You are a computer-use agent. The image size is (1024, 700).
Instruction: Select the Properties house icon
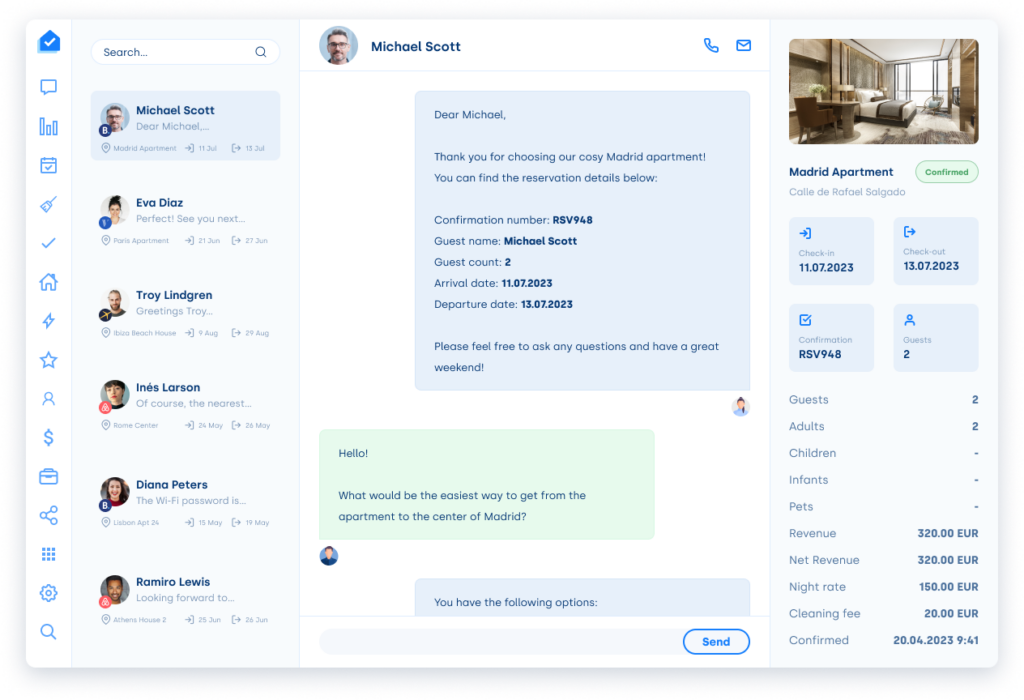[47, 282]
